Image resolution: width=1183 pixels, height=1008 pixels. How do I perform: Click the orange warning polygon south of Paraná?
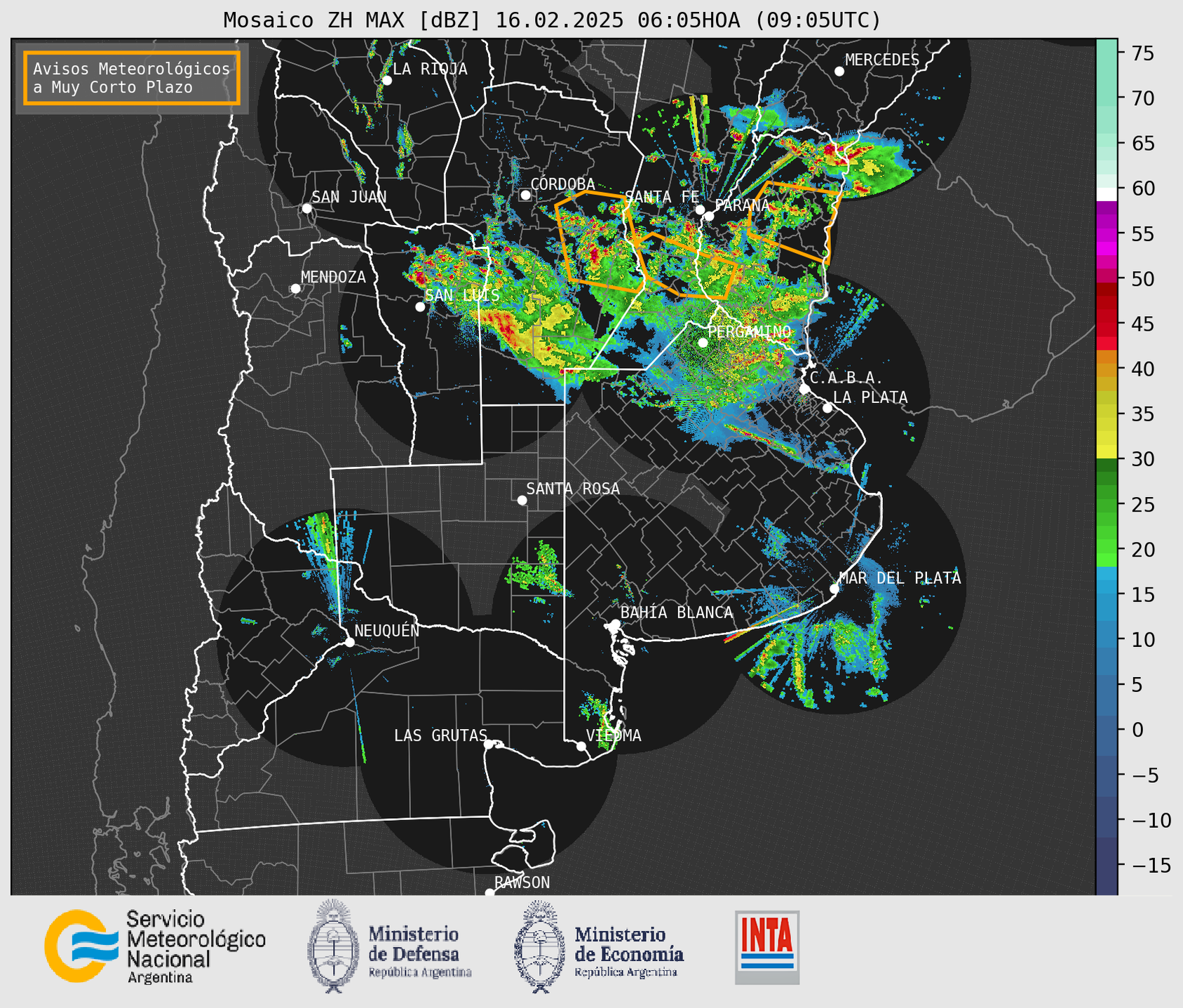pyautogui.click(x=686, y=266)
